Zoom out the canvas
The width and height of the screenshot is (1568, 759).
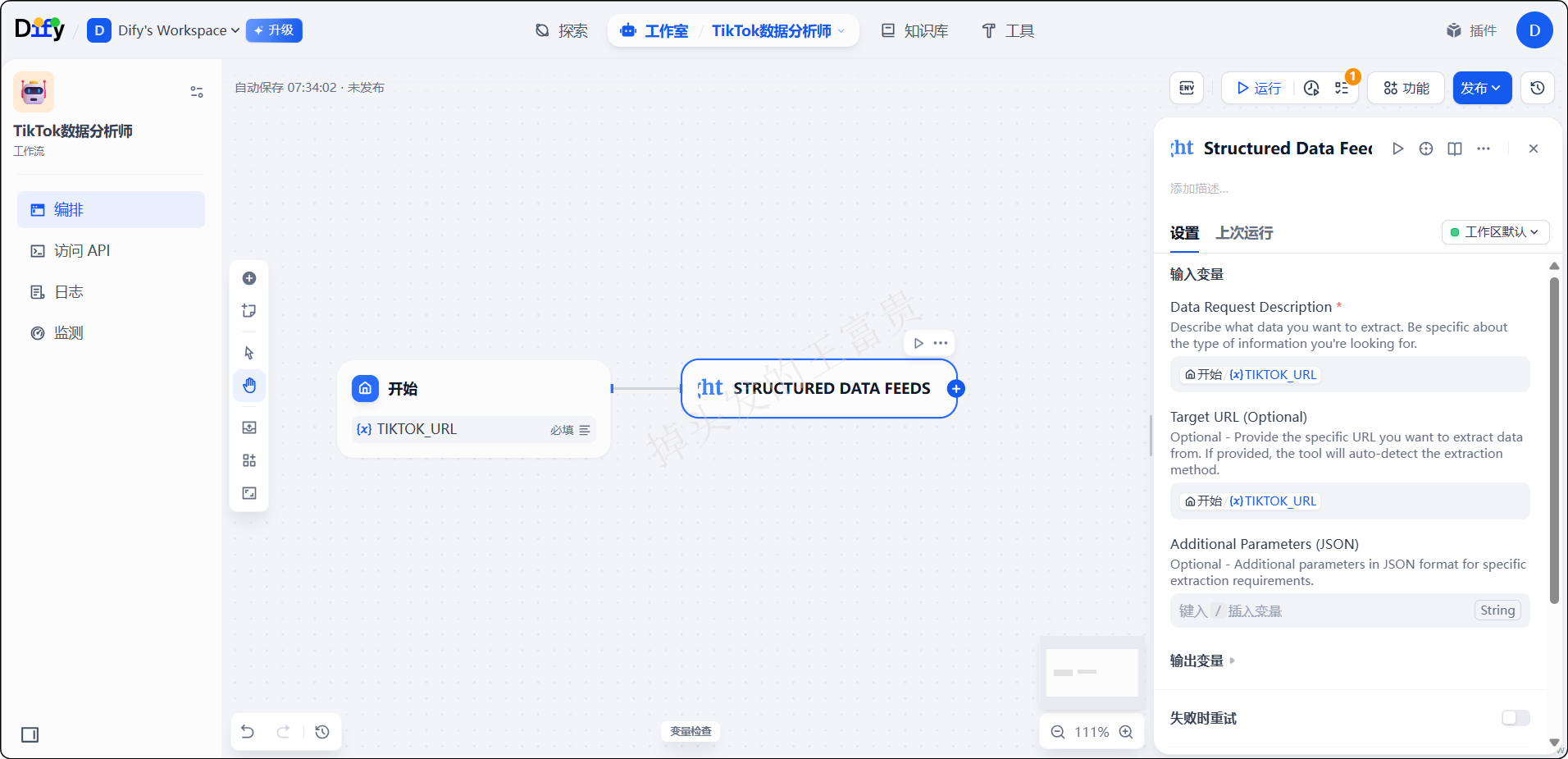[1058, 732]
